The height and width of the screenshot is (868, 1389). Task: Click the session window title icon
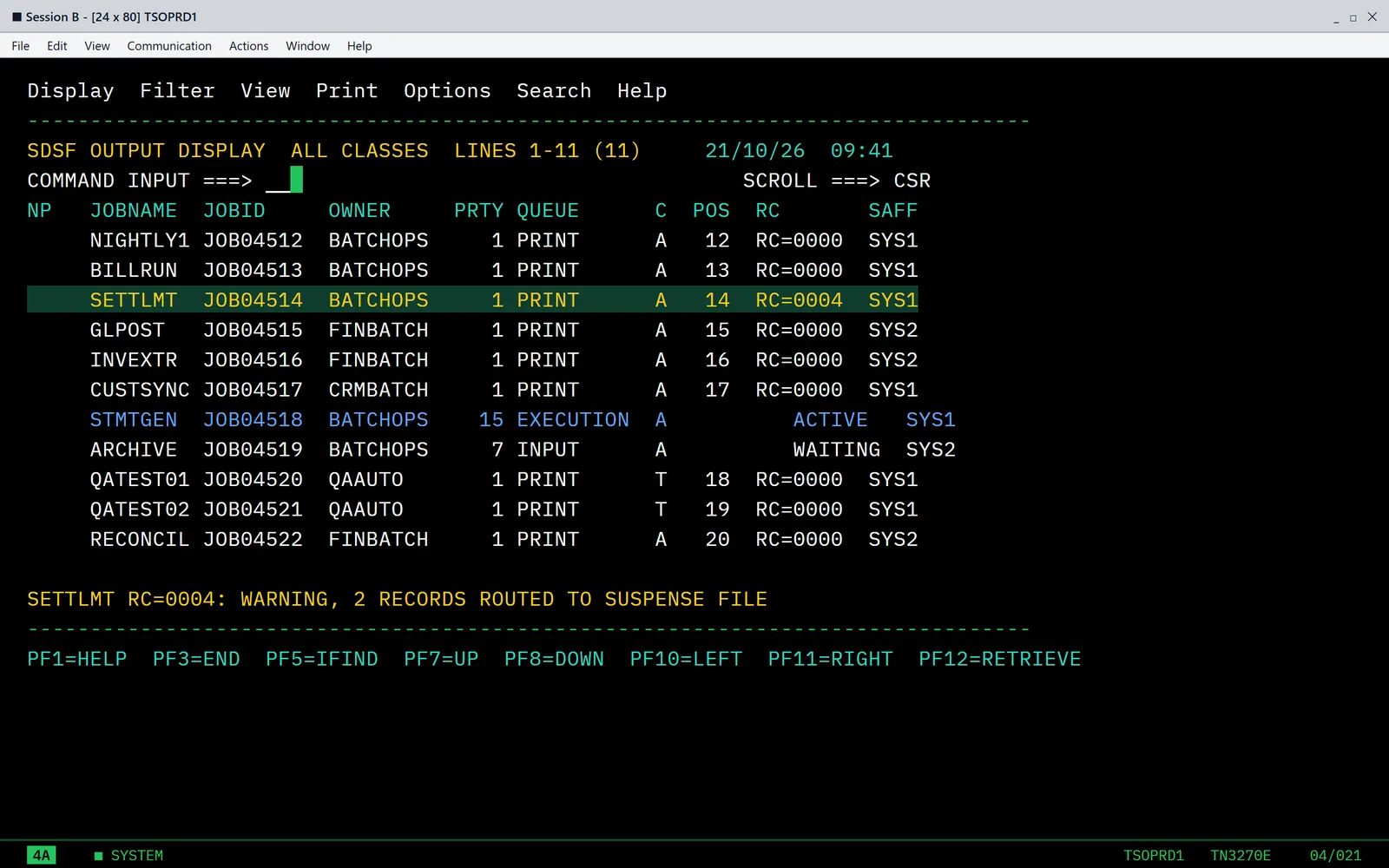point(16,16)
